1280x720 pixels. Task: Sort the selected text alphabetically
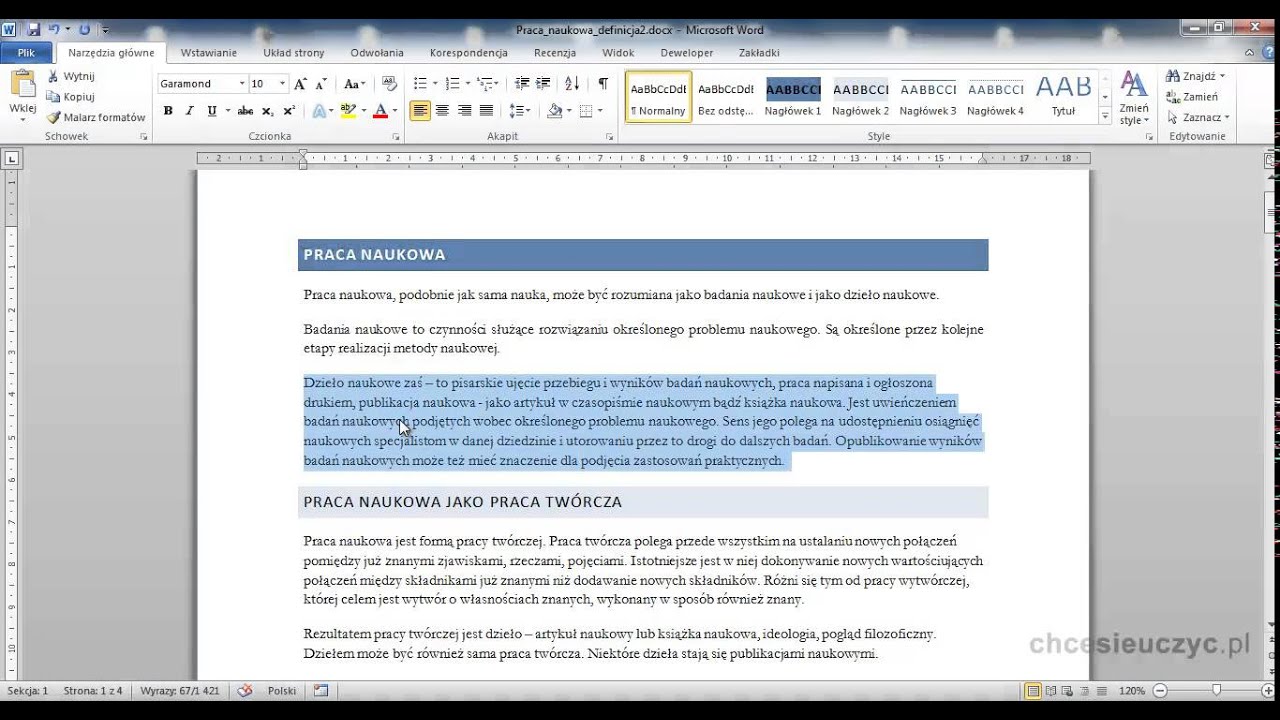[572, 84]
